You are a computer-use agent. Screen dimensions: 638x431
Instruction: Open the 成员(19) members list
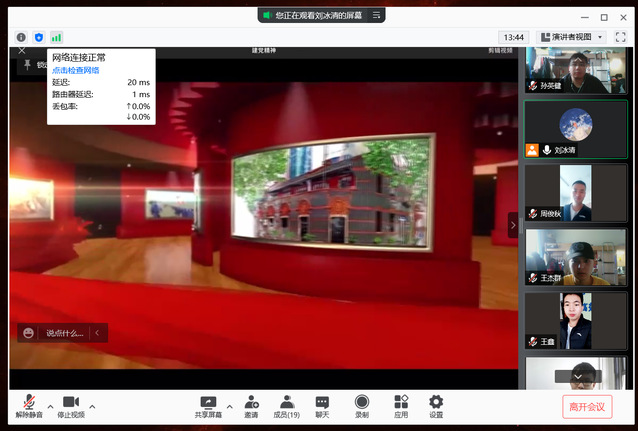click(286, 403)
